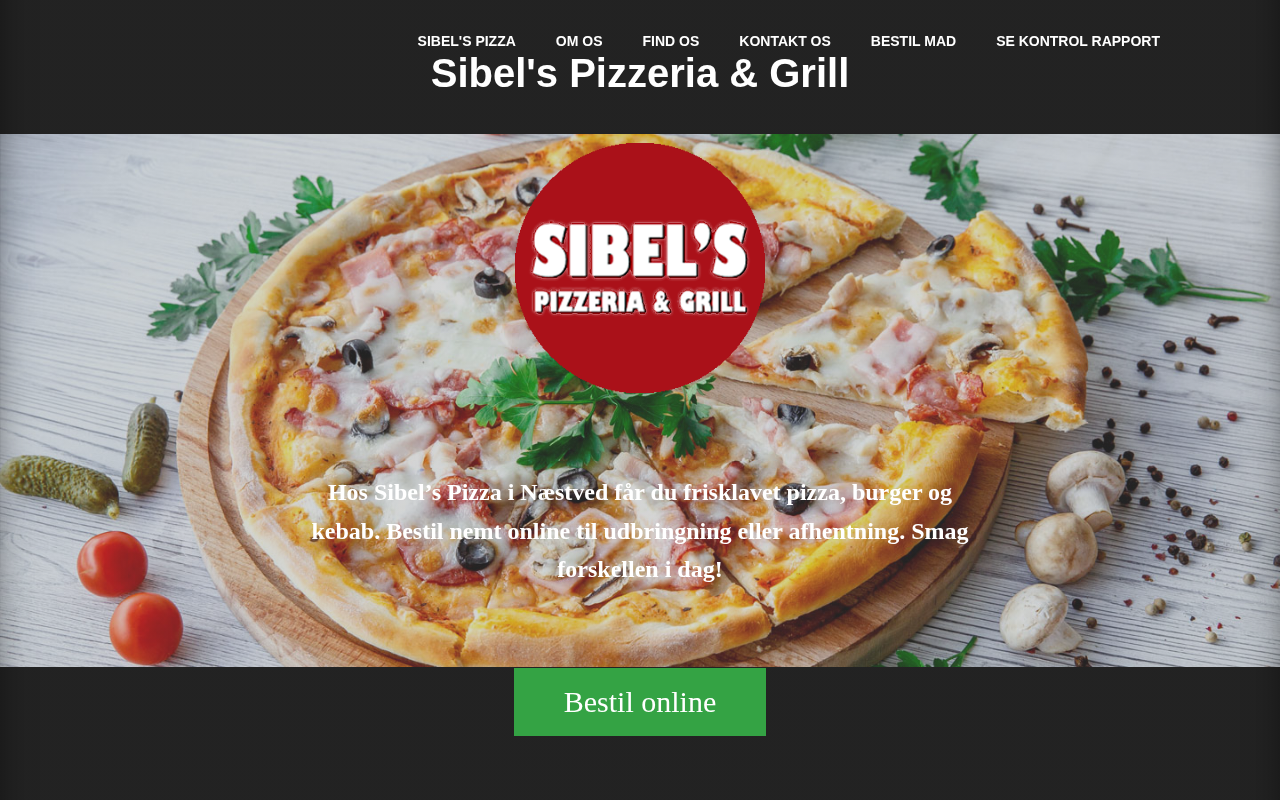Click the two red tomatoes in photo
The width and height of the screenshot is (1280, 800).
click(130, 597)
